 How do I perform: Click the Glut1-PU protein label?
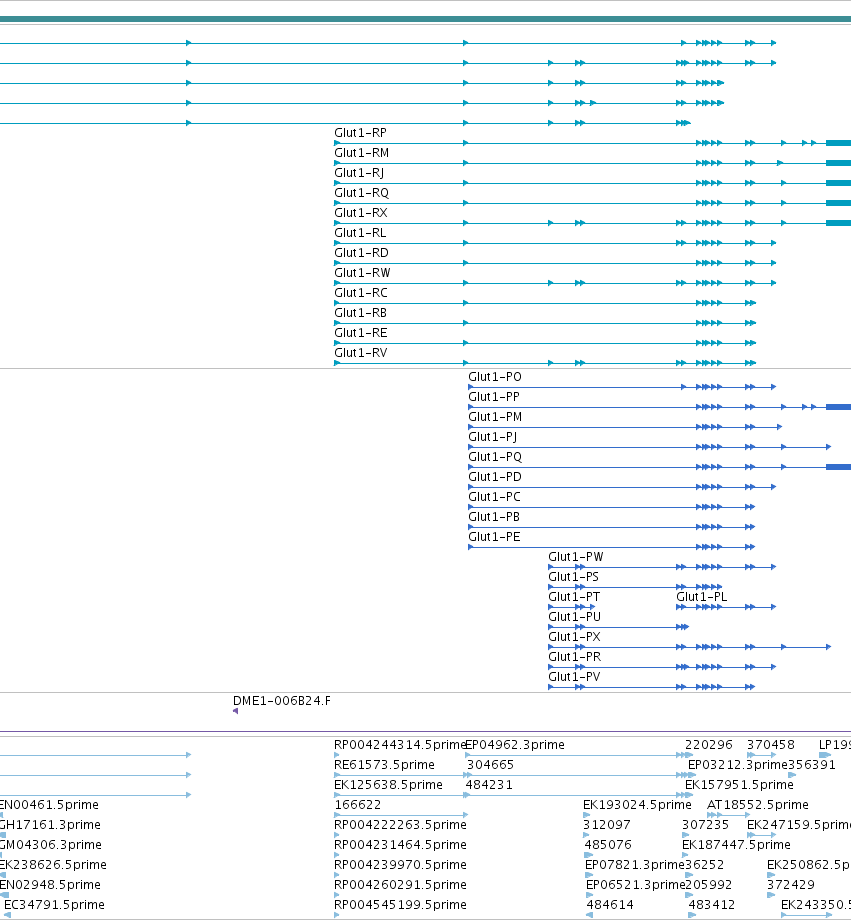[x=575, y=617]
